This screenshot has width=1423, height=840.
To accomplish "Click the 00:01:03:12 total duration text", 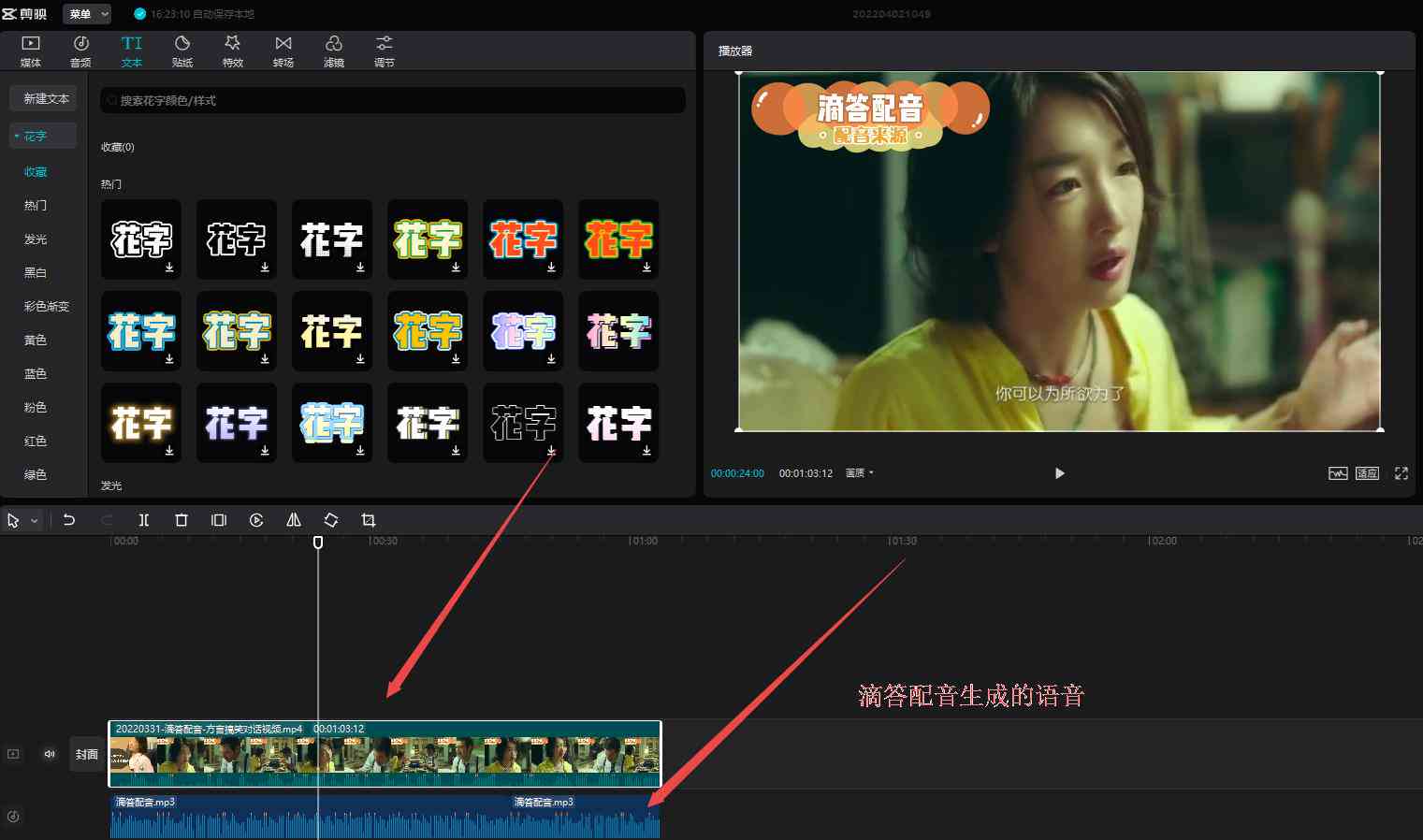I will coord(806,473).
